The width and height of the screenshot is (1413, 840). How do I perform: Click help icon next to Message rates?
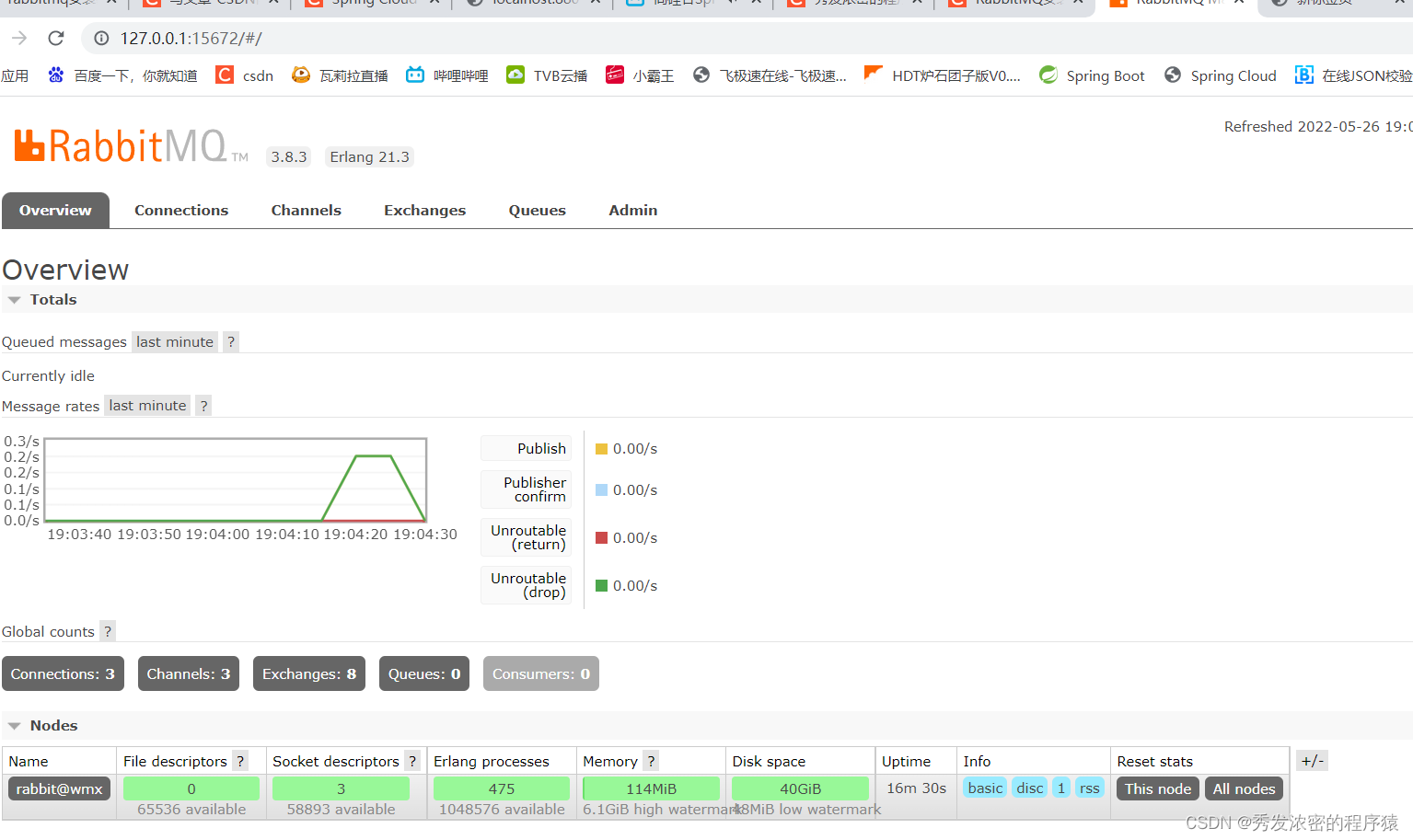(204, 406)
